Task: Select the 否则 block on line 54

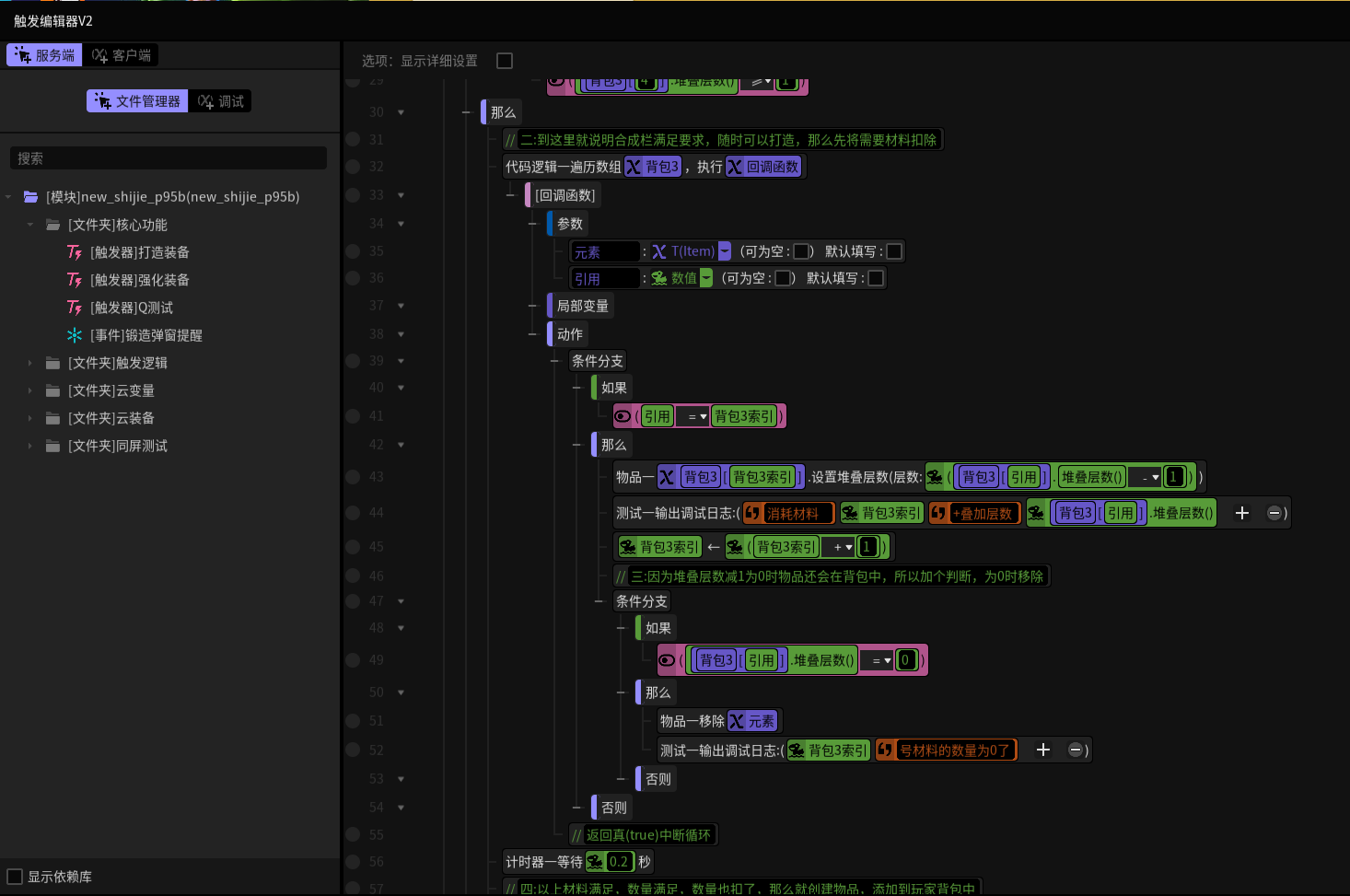Action: pos(612,808)
